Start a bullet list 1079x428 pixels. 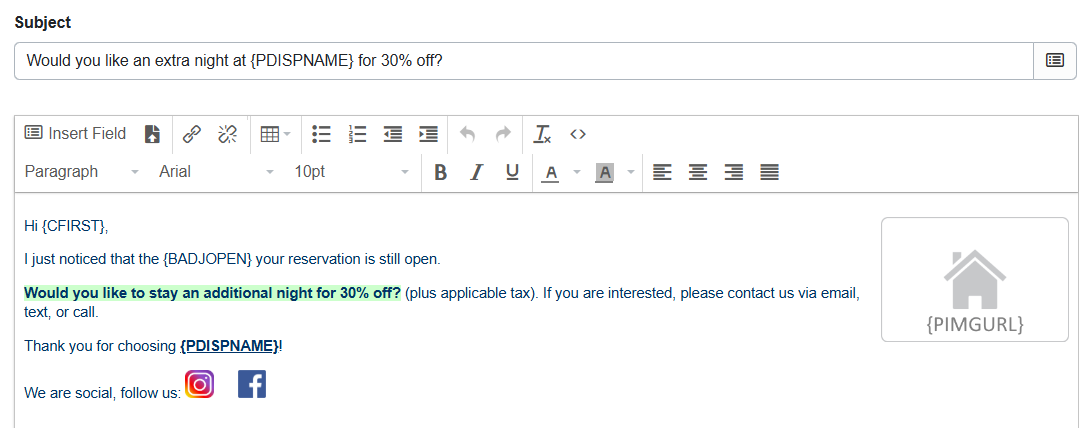pos(321,134)
